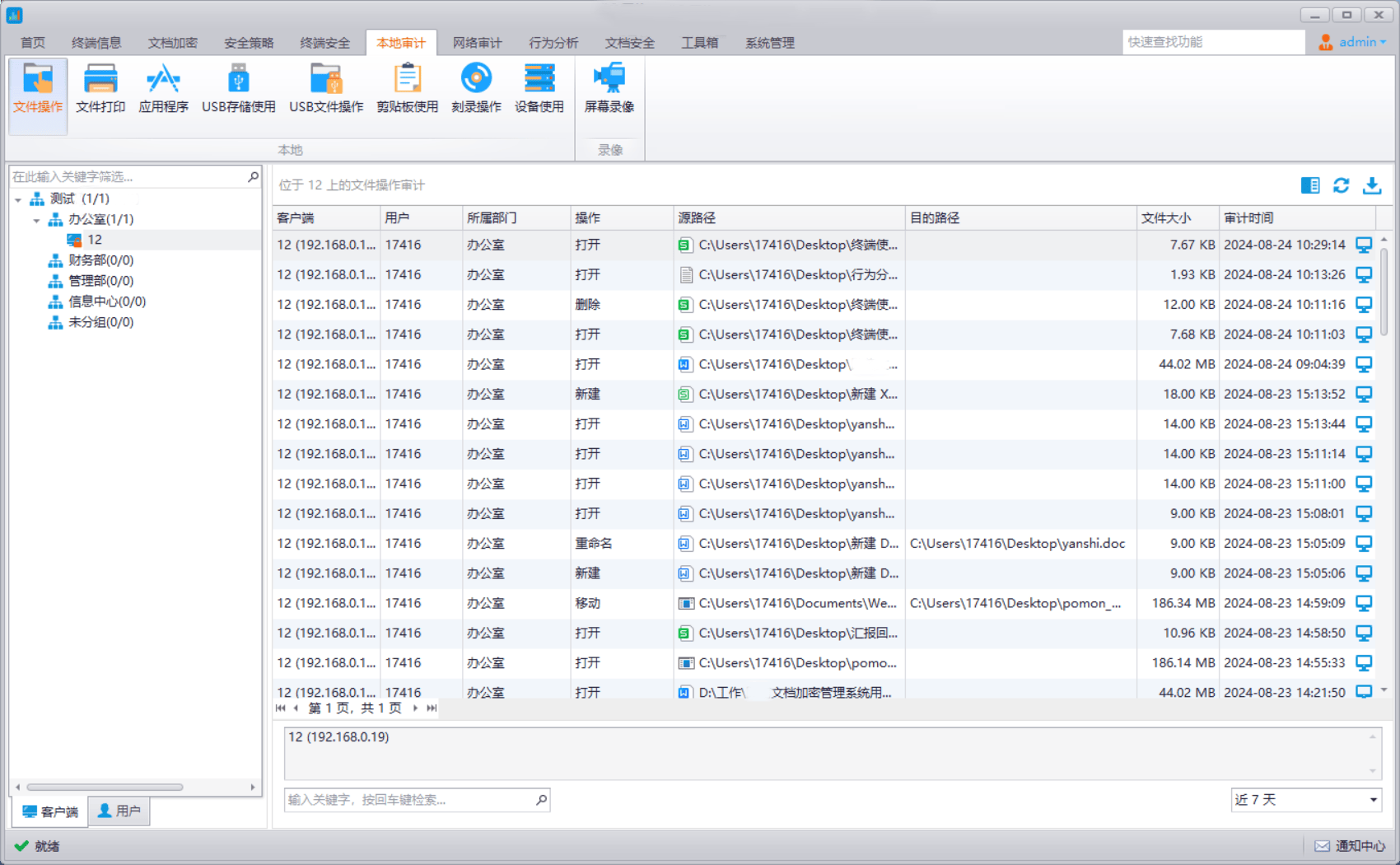Select 信息中心(0/0) in the tree

pos(107,302)
